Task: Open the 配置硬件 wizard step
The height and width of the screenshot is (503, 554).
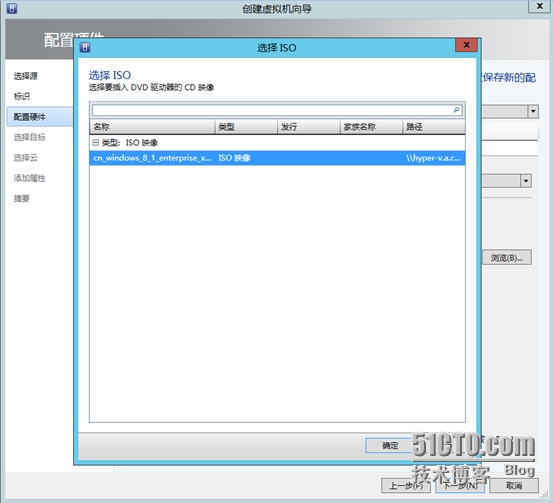Action: (x=40, y=117)
